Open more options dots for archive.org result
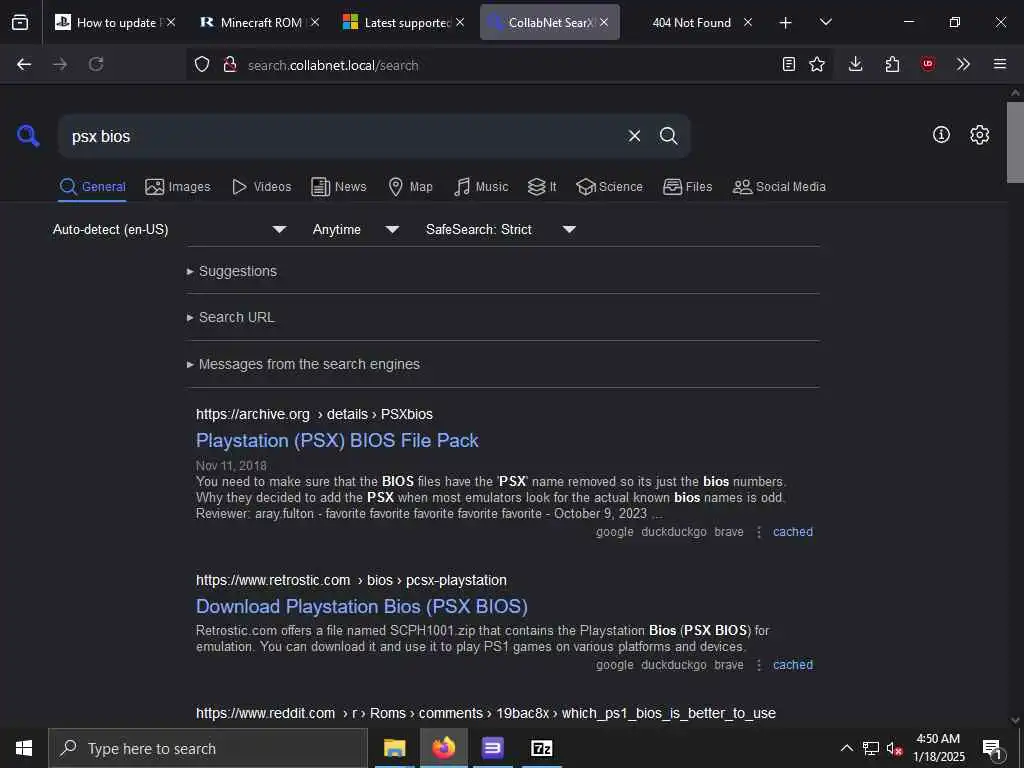 pyautogui.click(x=758, y=532)
